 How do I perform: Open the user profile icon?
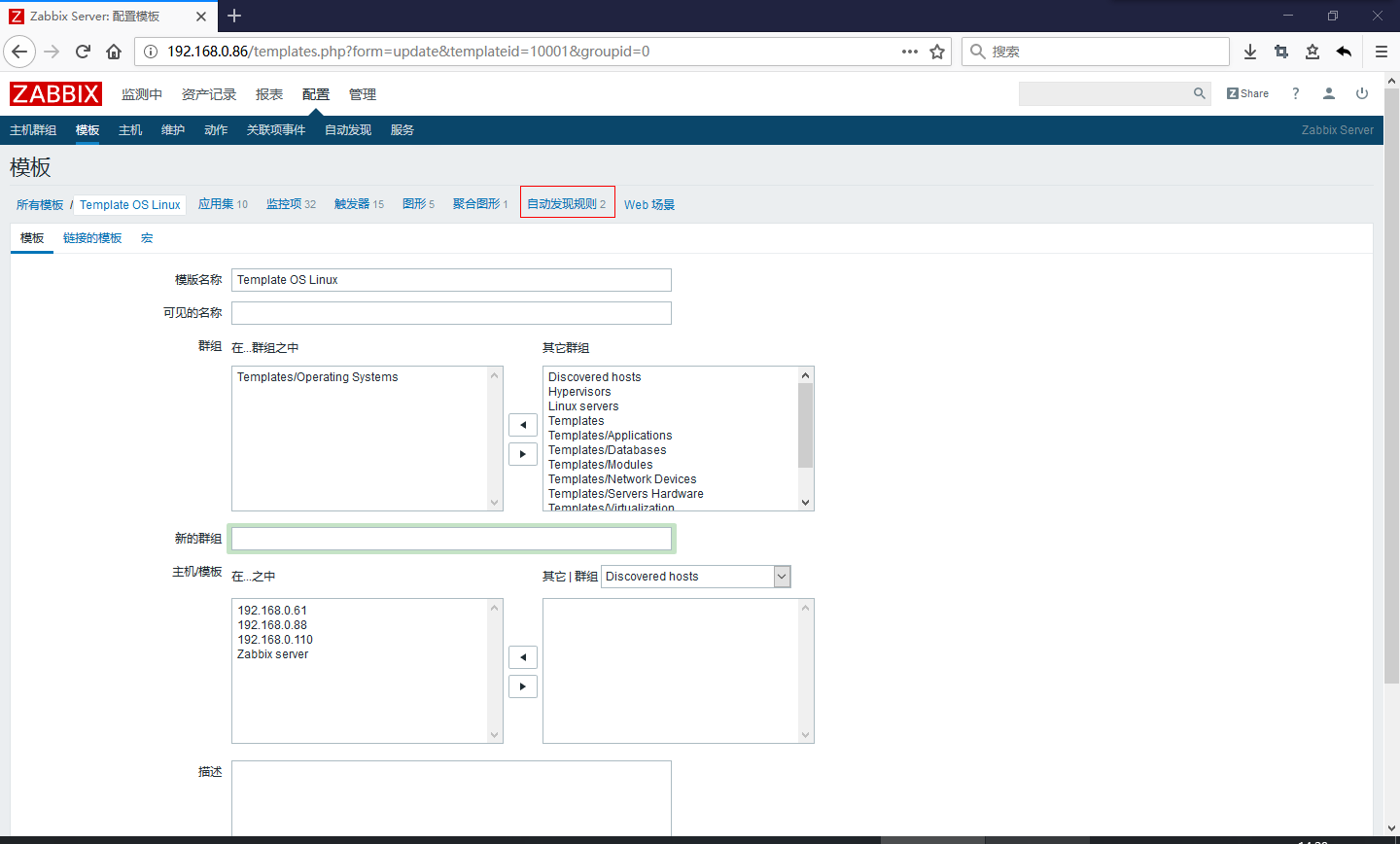pos(1329,93)
